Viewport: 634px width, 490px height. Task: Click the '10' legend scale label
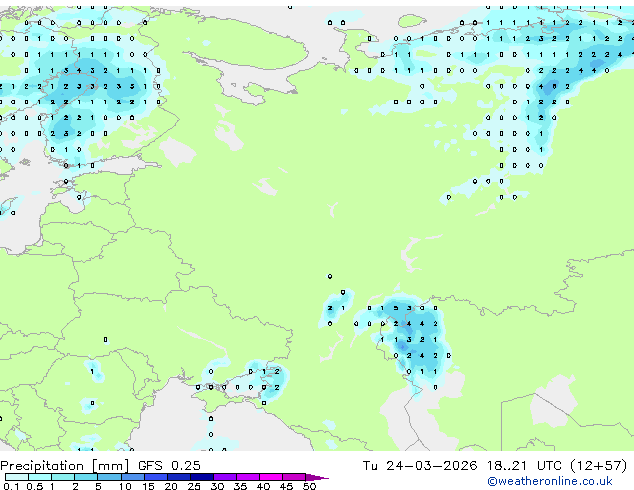(x=125, y=486)
